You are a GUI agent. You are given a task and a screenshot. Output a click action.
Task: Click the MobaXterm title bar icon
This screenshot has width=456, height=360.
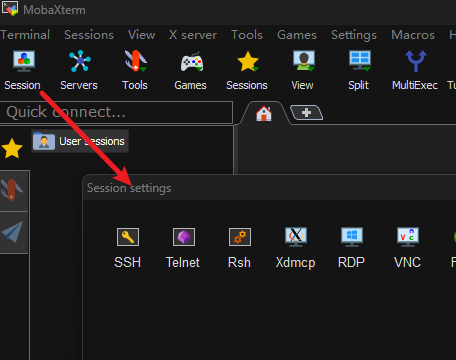[9, 9]
